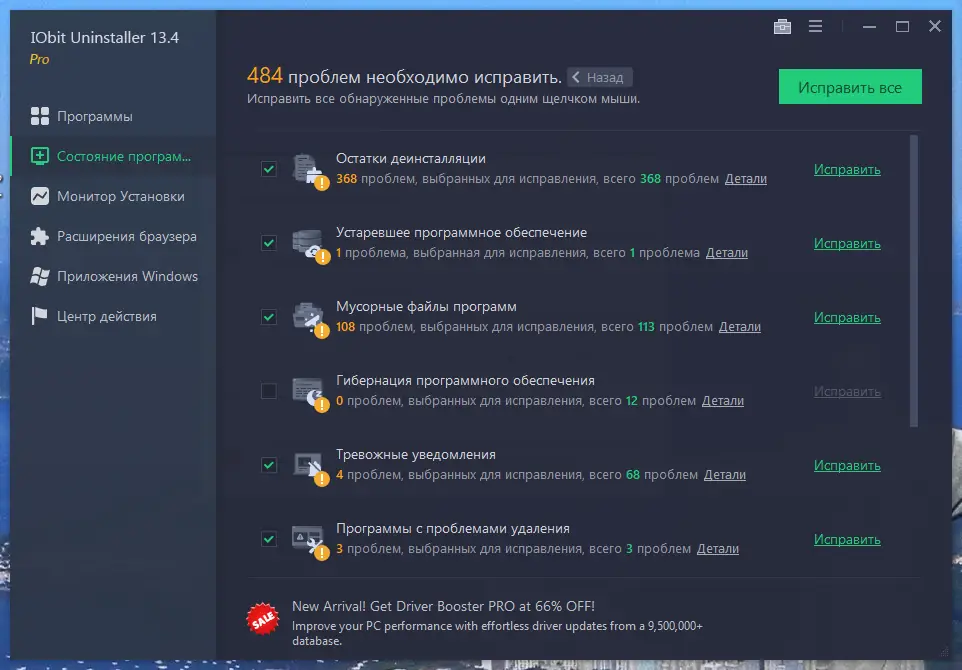Open Детали for Гибернация программного обеспечения
The height and width of the screenshot is (670, 962).
(x=723, y=401)
